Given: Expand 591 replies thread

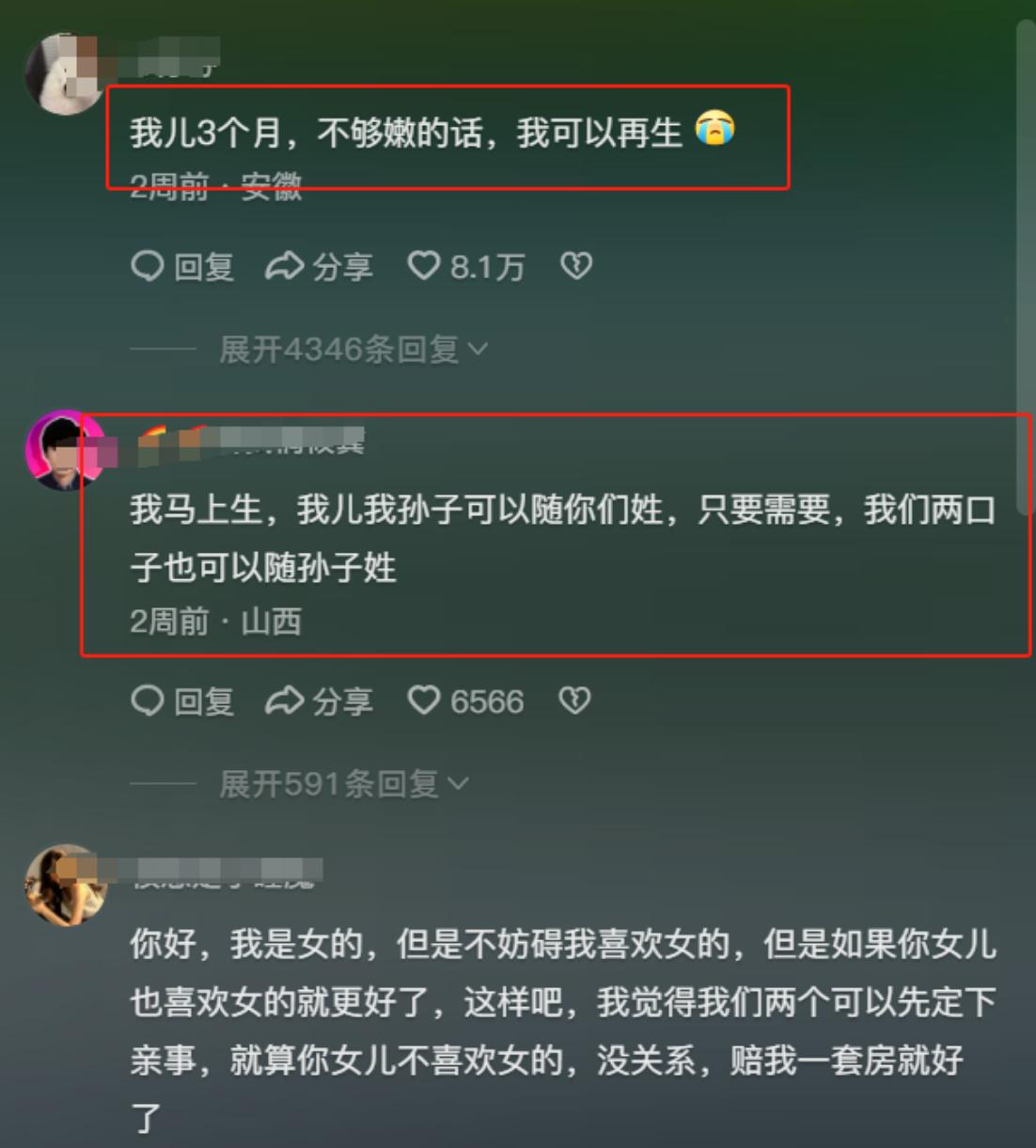Looking at the screenshot, I should click(343, 784).
